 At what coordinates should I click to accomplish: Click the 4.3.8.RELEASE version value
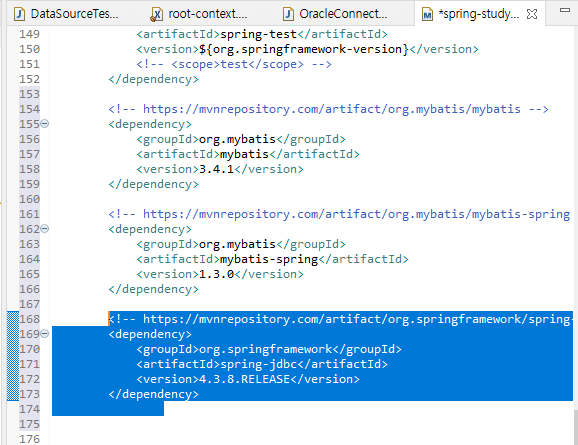tap(244, 379)
